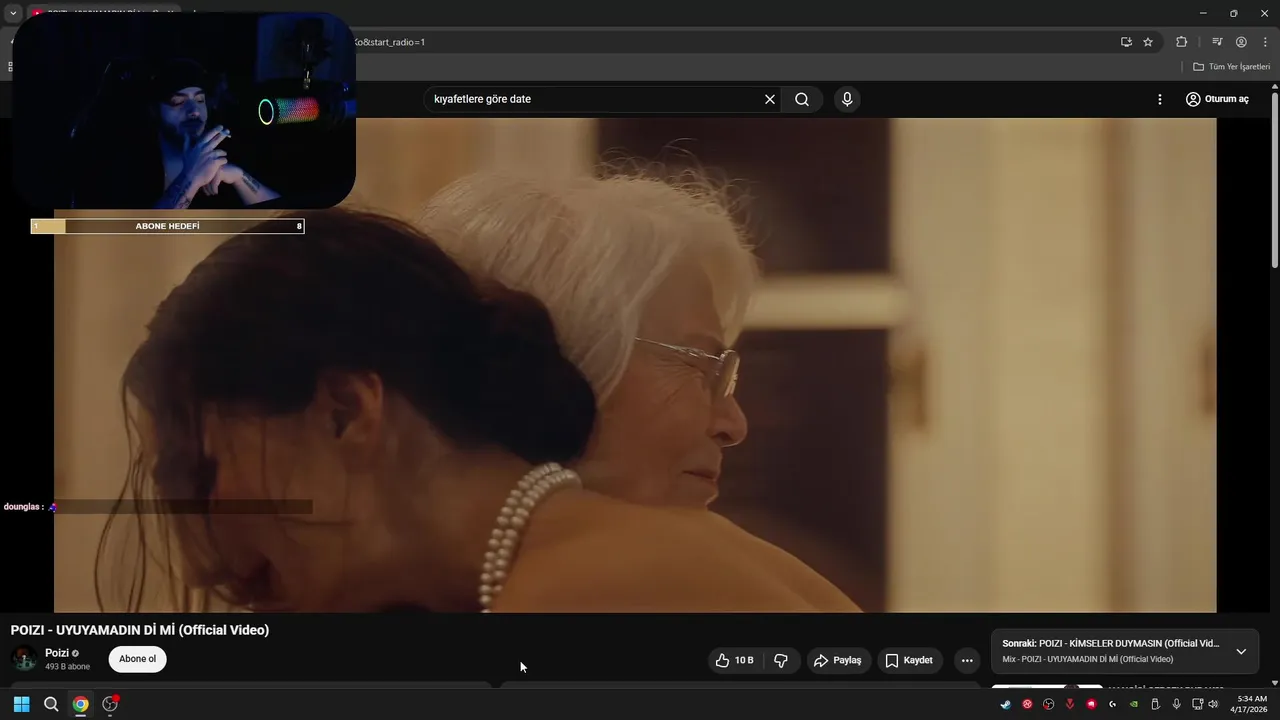Click the 493 B abone subscriber count
This screenshot has height=720, width=1280.
67,667
